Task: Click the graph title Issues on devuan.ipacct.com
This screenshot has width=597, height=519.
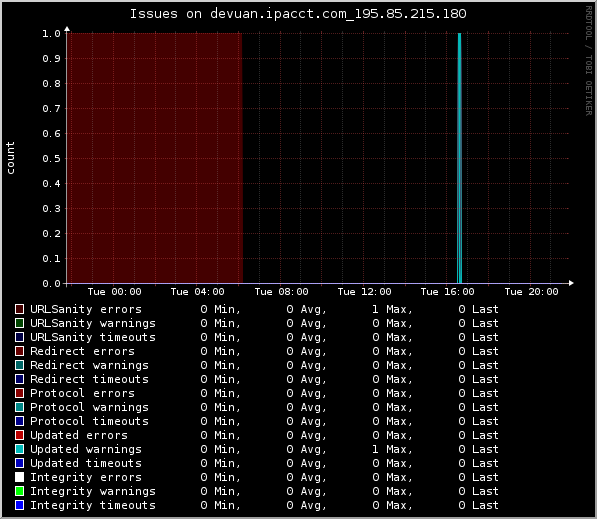Action: 298,14
